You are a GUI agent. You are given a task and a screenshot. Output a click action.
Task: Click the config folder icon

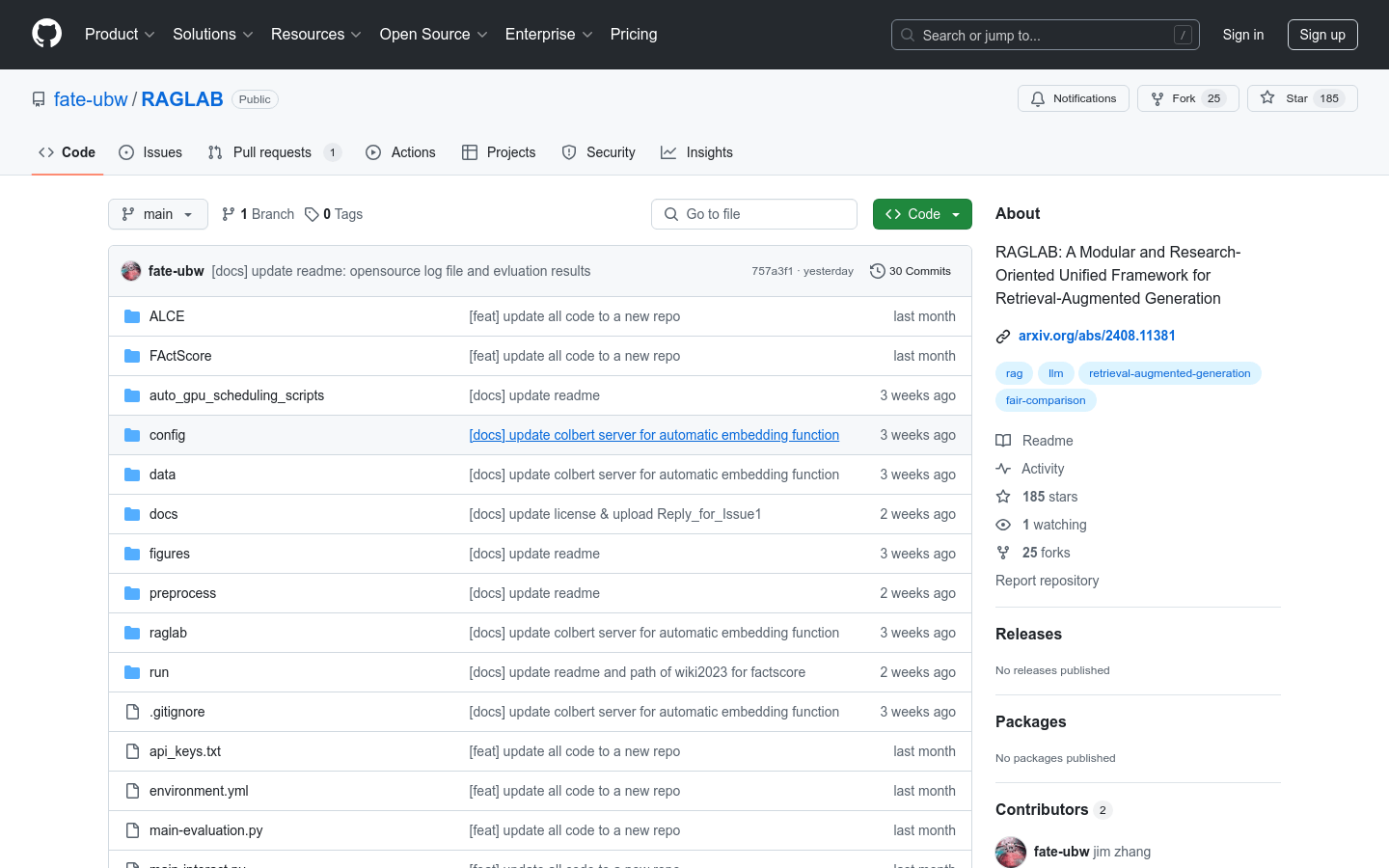[132, 435]
